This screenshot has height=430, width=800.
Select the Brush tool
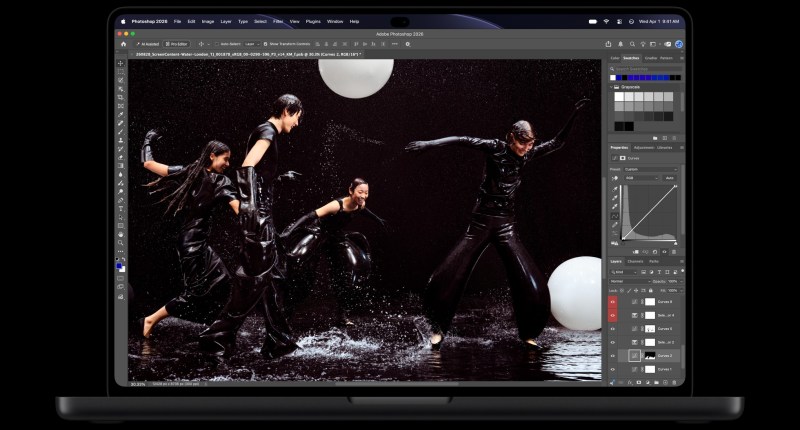pos(121,132)
